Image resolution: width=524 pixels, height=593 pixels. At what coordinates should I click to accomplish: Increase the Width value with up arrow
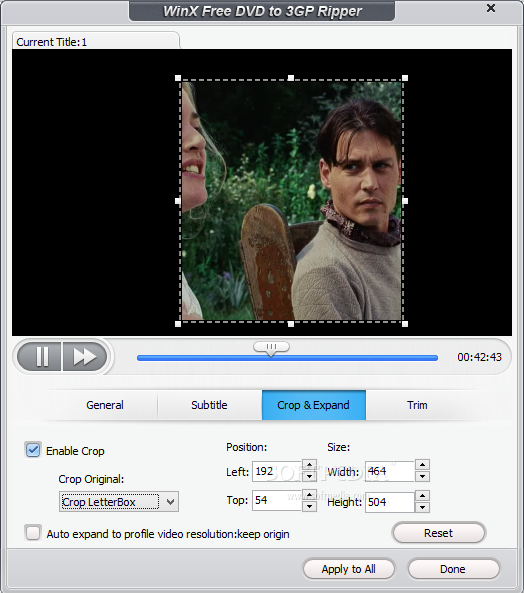422,465
